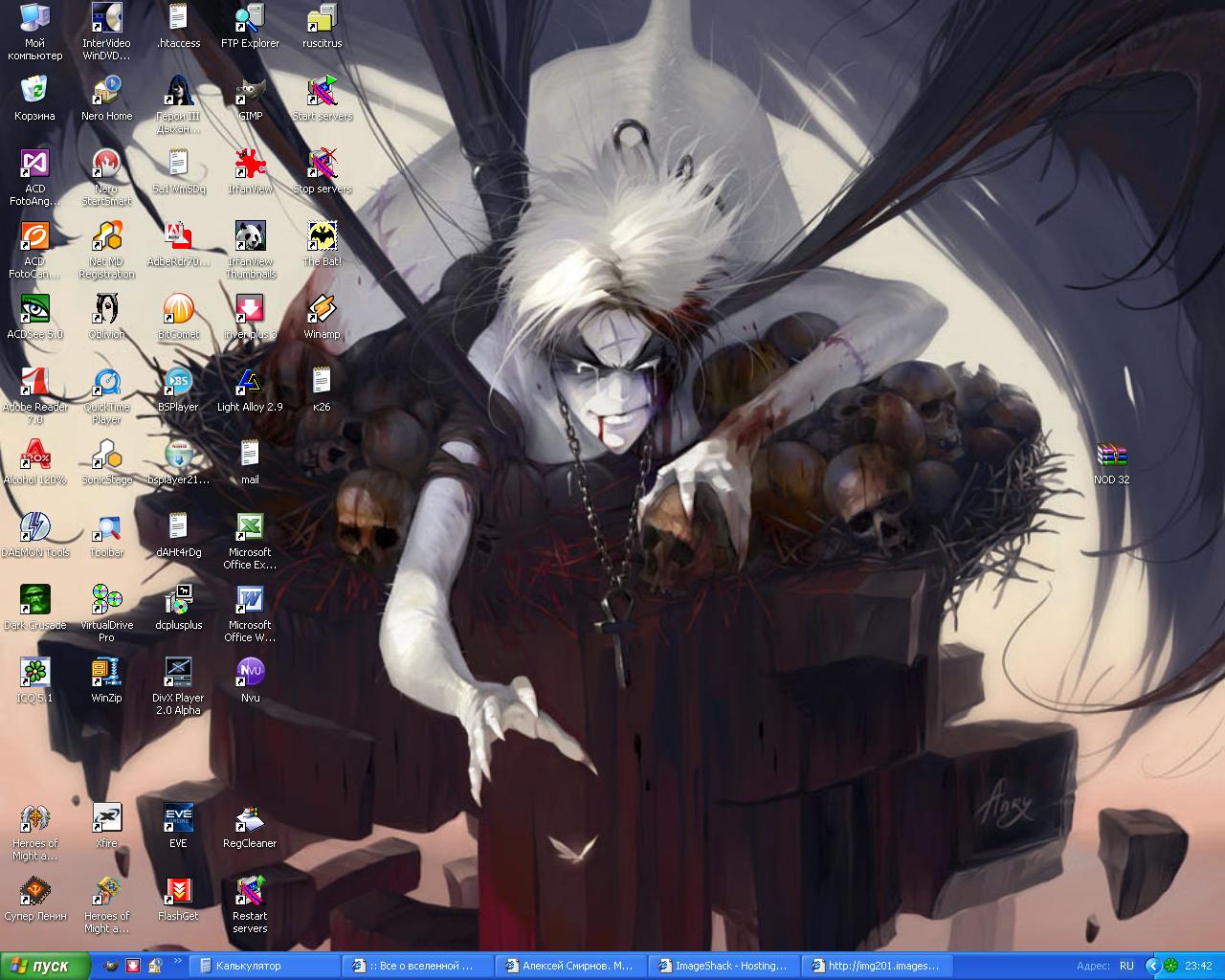Click the Адрес address toolbar label
Image resolution: width=1225 pixels, height=980 pixels.
coord(1093,966)
